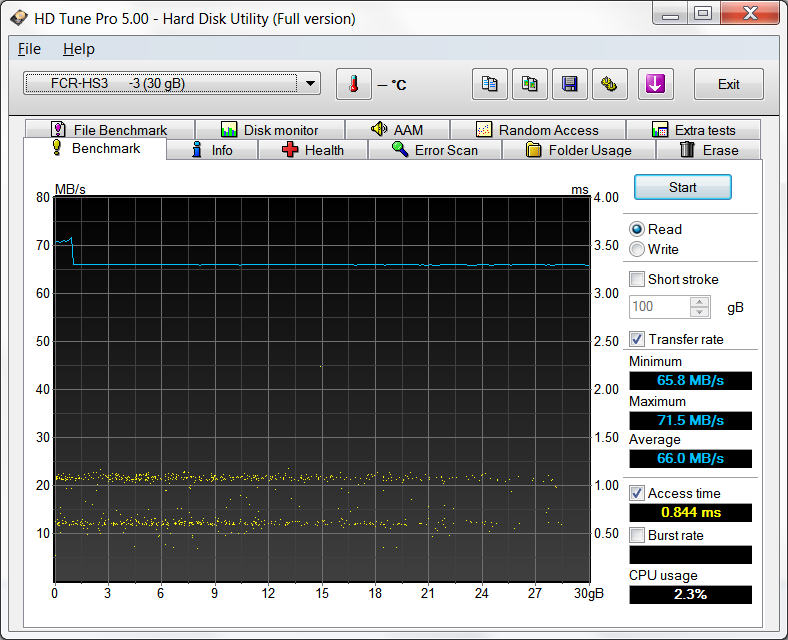Open the File menu
The height and width of the screenshot is (640, 788).
(x=29, y=49)
